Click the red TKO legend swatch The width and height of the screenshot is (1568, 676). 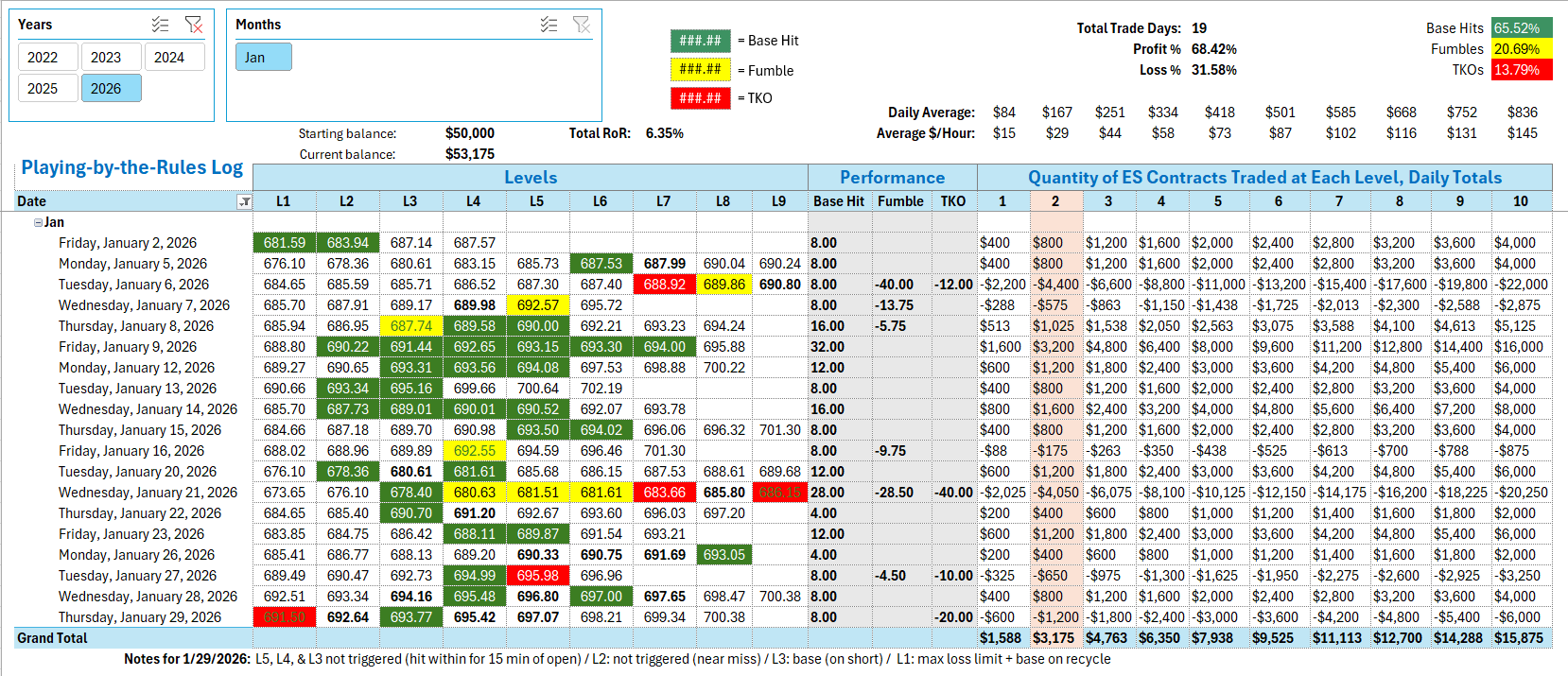(x=700, y=98)
